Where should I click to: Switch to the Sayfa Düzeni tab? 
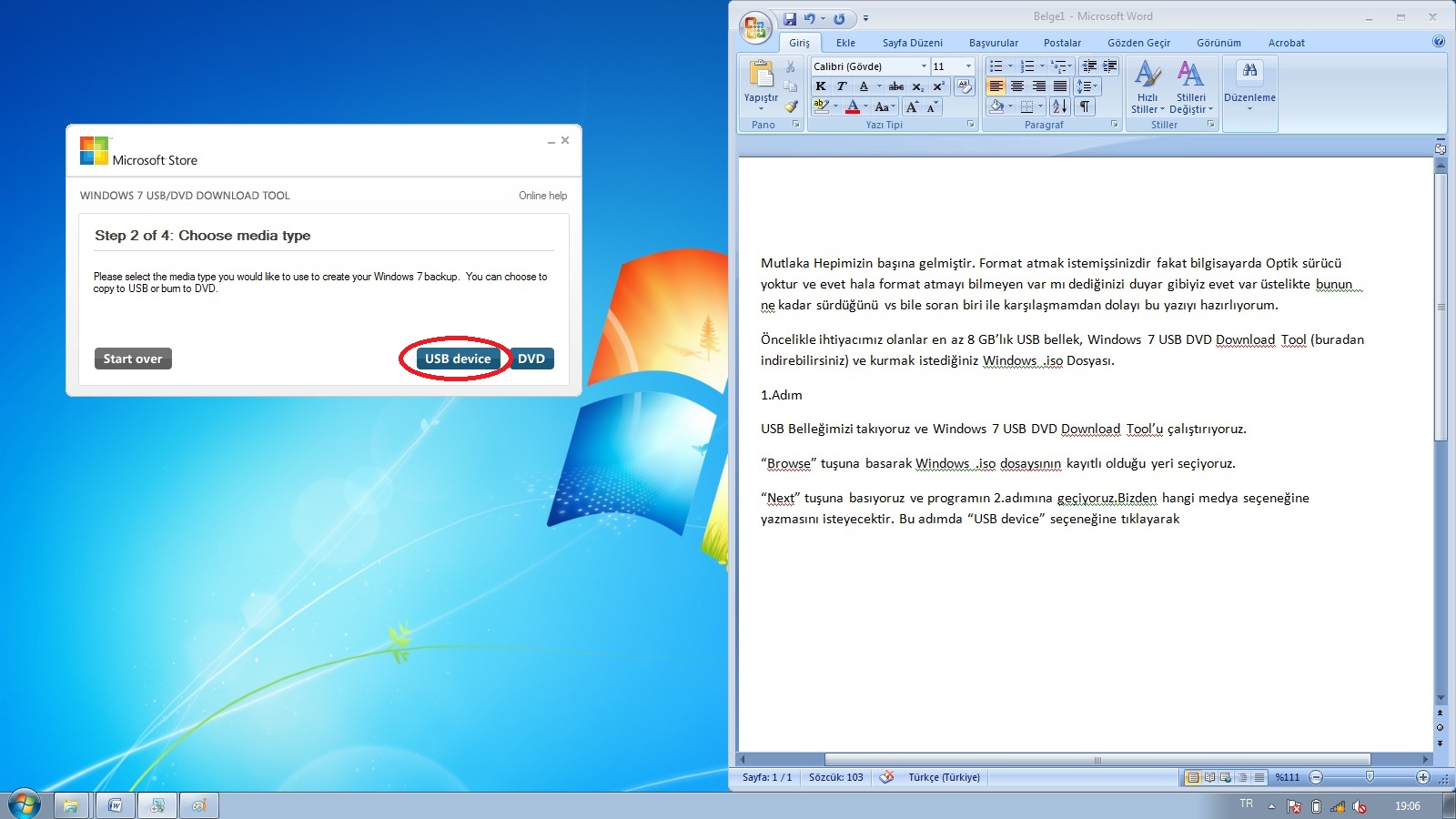912,43
